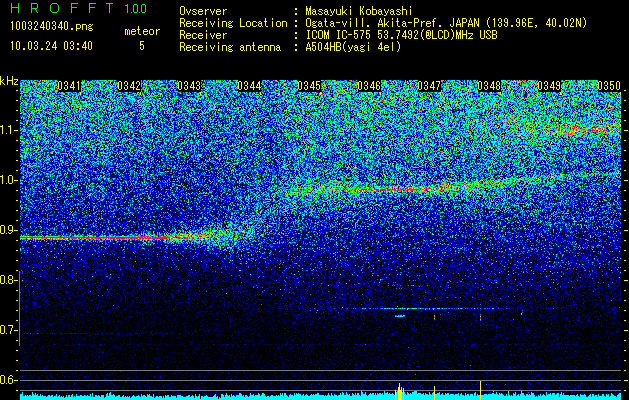
Task: Click the 0.7 frequency axis label
Action: 9,330
